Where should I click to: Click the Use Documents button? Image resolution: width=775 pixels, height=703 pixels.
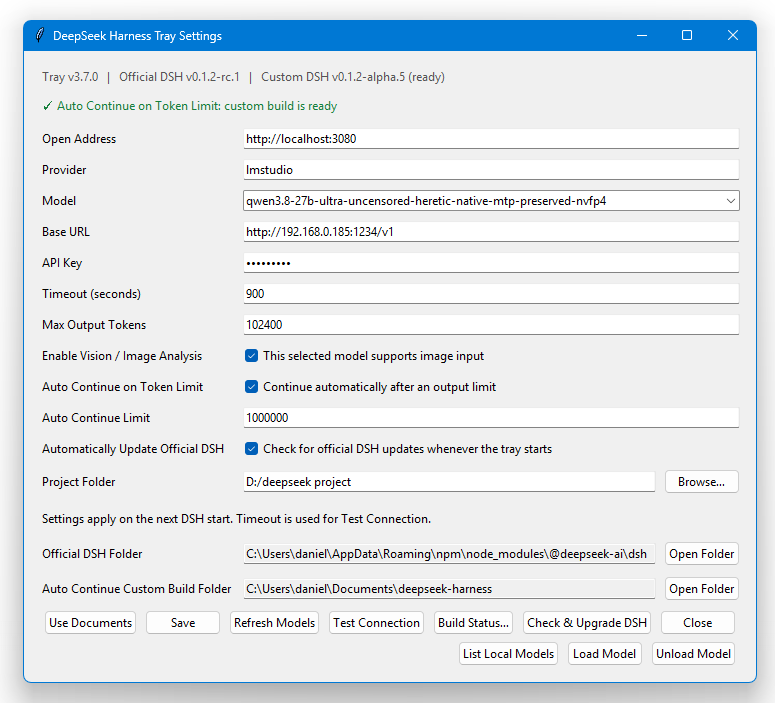[90, 623]
